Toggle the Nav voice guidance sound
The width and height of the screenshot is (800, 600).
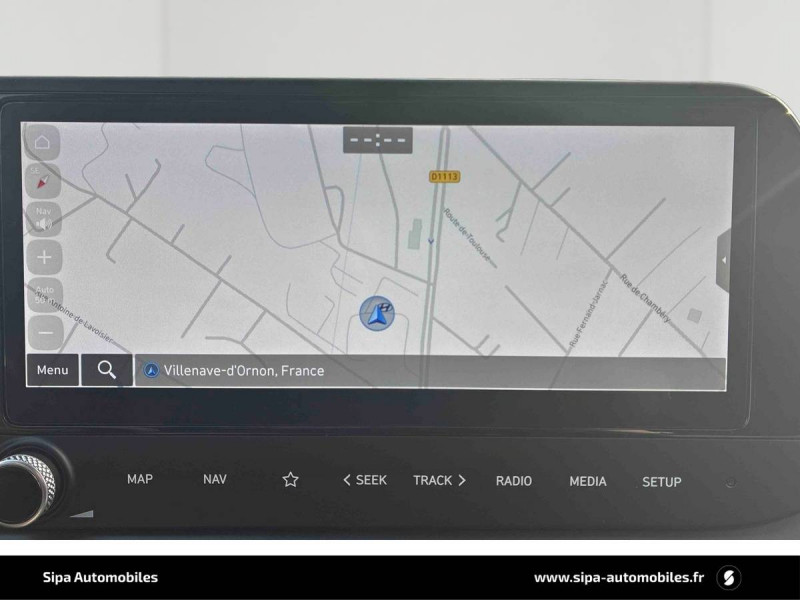pos(43,218)
